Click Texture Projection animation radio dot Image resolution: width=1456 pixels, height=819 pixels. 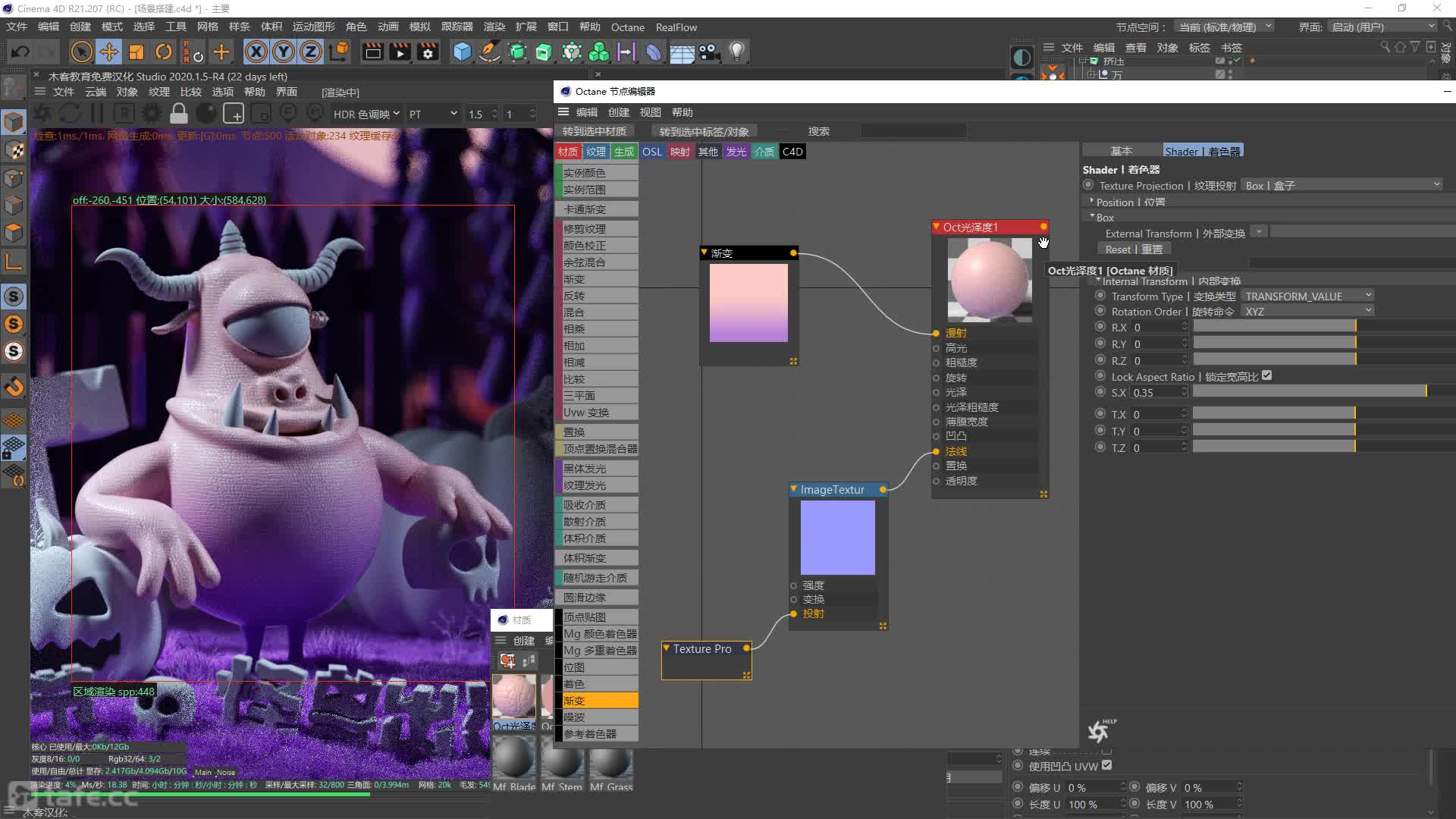click(x=1088, y=185)
